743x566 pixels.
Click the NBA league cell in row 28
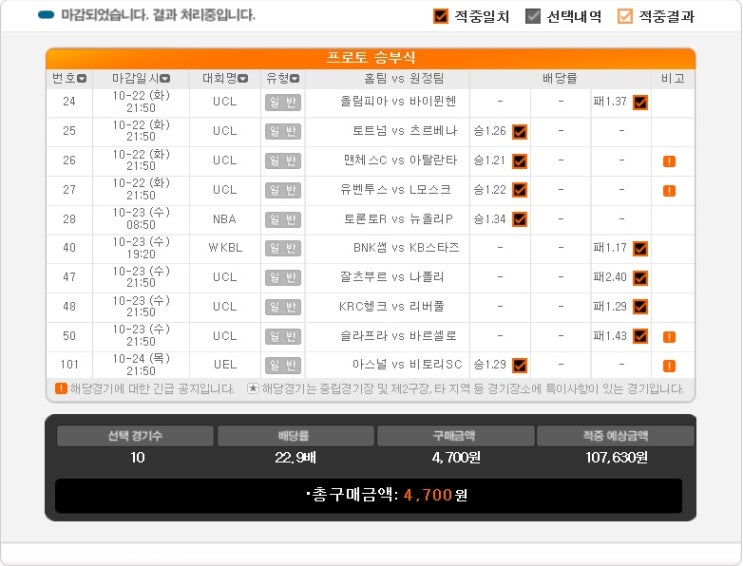point(225,219)
